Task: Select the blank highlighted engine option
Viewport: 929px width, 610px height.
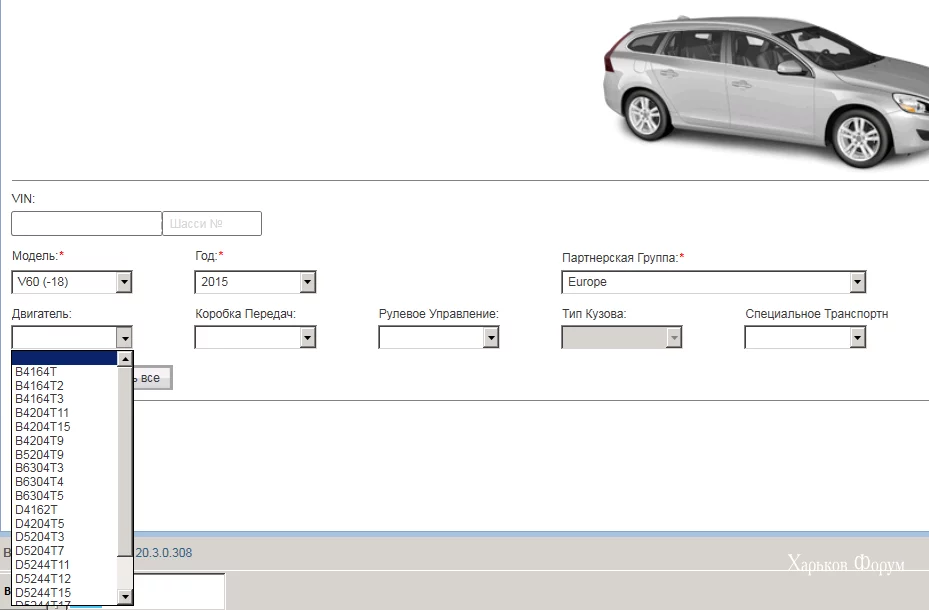Action: point(65,358)
